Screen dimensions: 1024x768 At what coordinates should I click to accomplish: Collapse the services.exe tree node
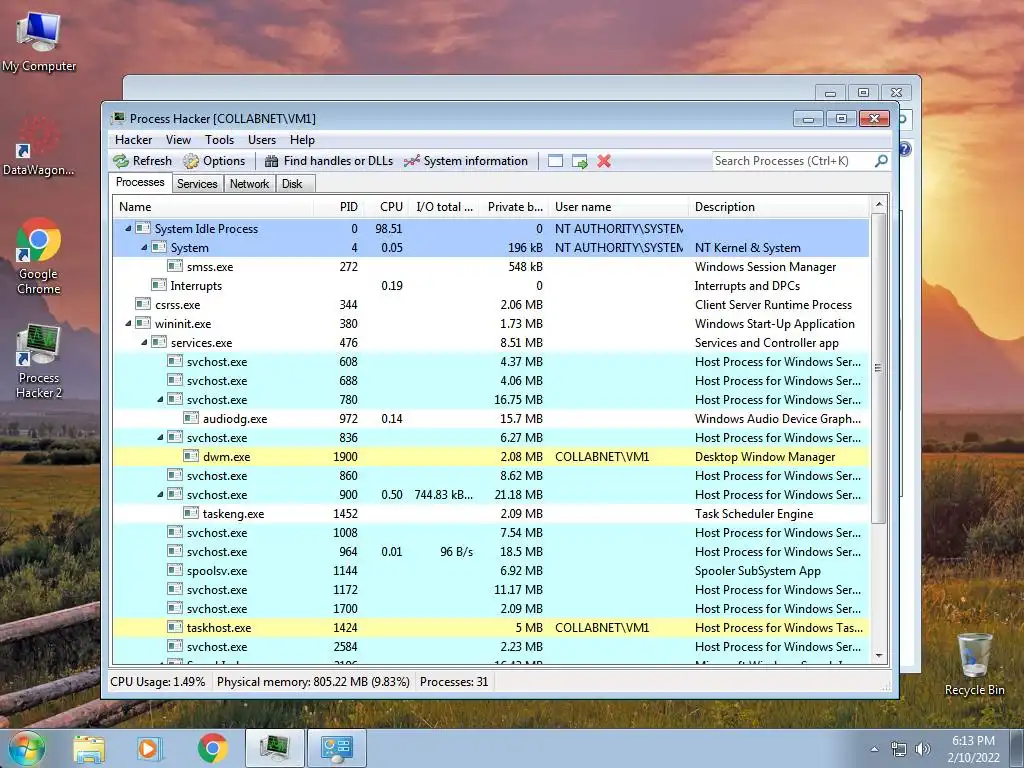click(144, 342)
